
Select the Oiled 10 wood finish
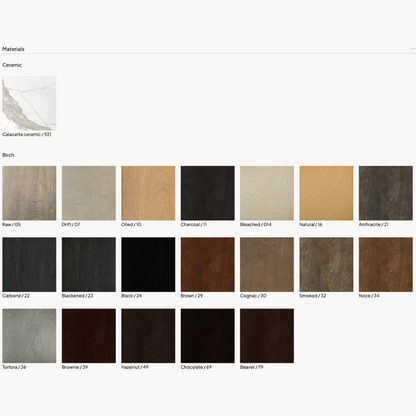148,193
